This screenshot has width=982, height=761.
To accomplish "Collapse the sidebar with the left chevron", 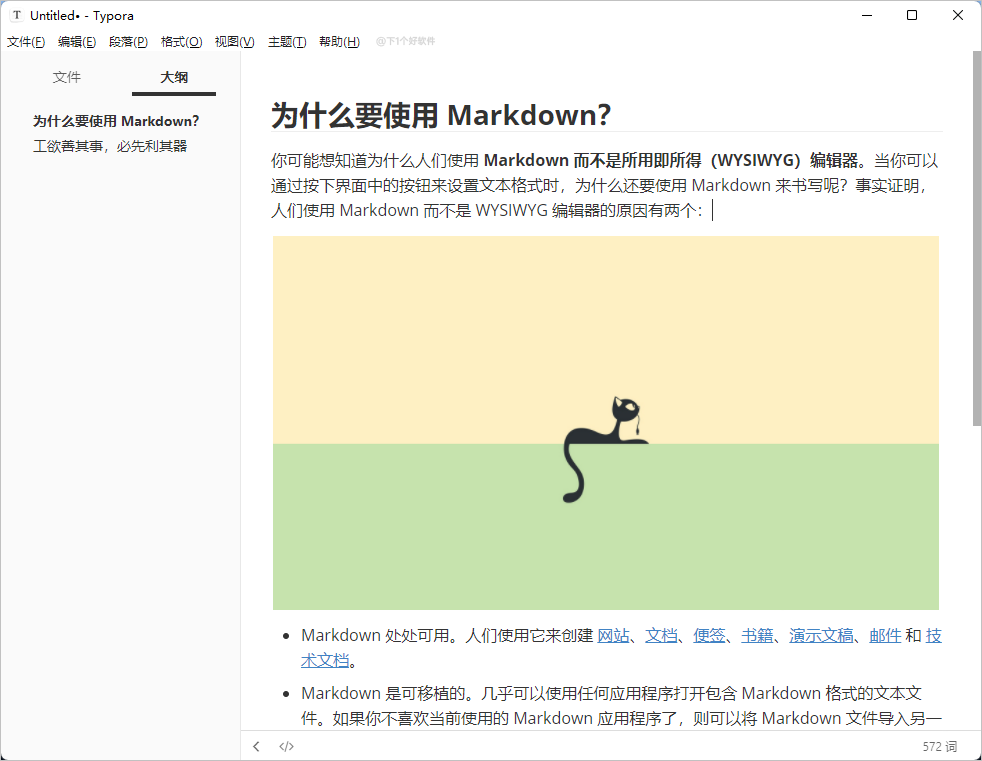I will coord(256,746).
